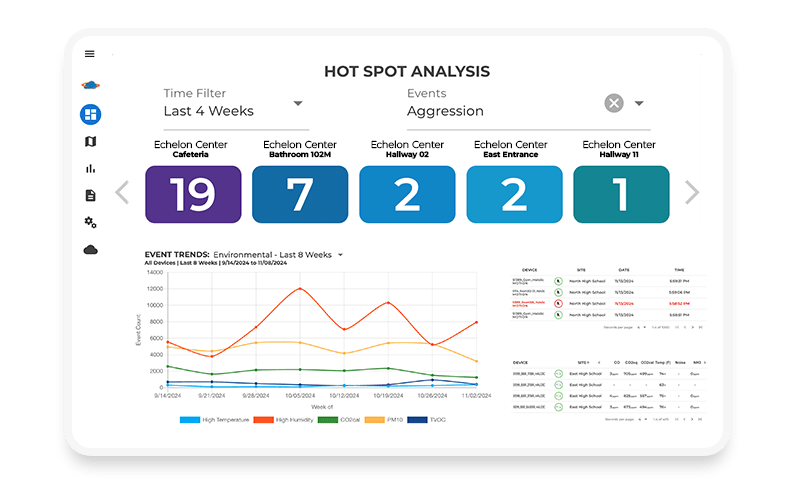This screenshot has height=484, width=800.
Task: Select the Cafeteria 19 events card
Action: coord(193,194)
